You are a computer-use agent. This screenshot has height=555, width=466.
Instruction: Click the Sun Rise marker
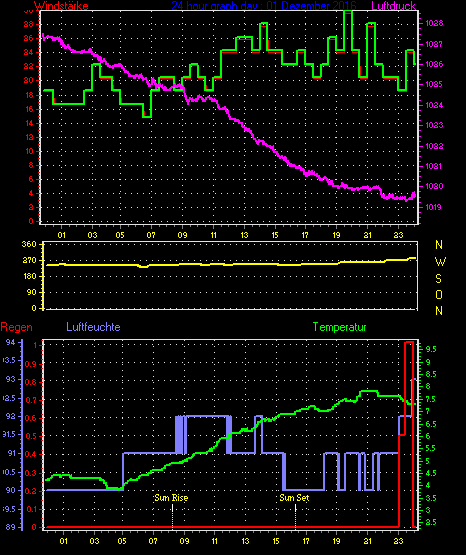click(x=171, y=498)
